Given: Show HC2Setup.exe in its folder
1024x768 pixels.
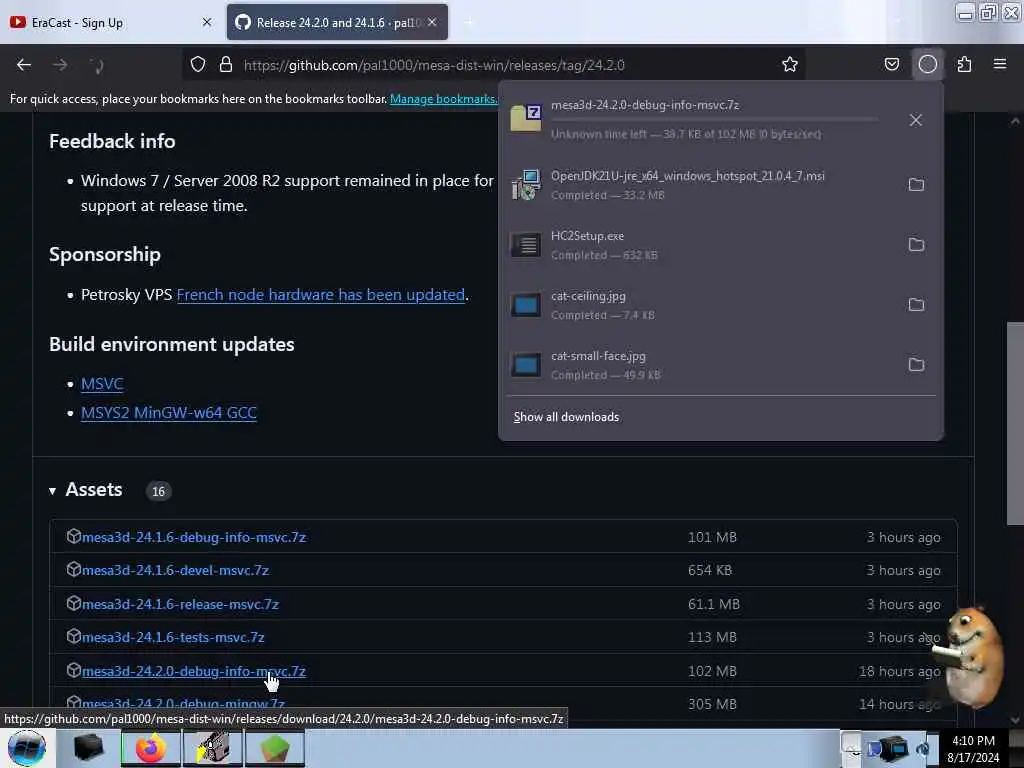Looking at the screenshot, I should (x=916, y=245).
